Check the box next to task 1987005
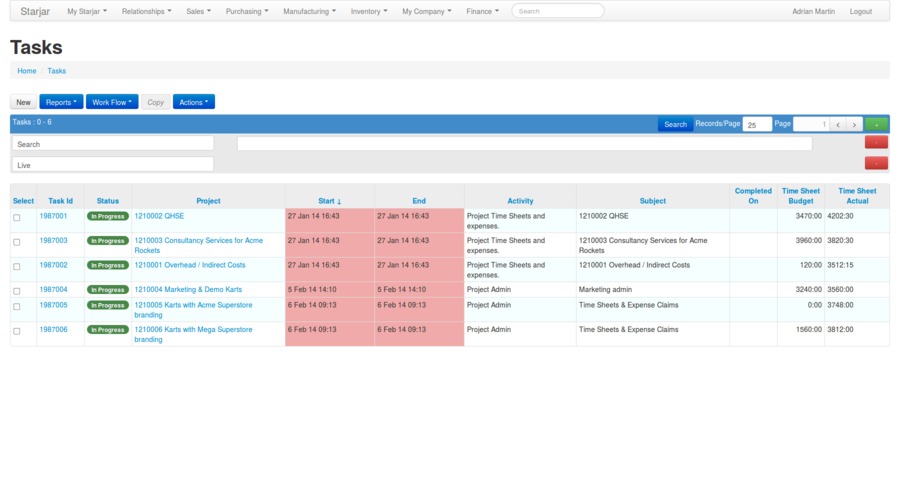 (x=17, y=306)
